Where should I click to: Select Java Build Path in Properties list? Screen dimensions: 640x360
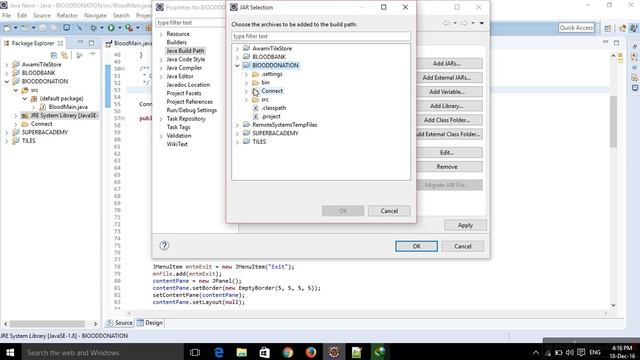(185, 51)
